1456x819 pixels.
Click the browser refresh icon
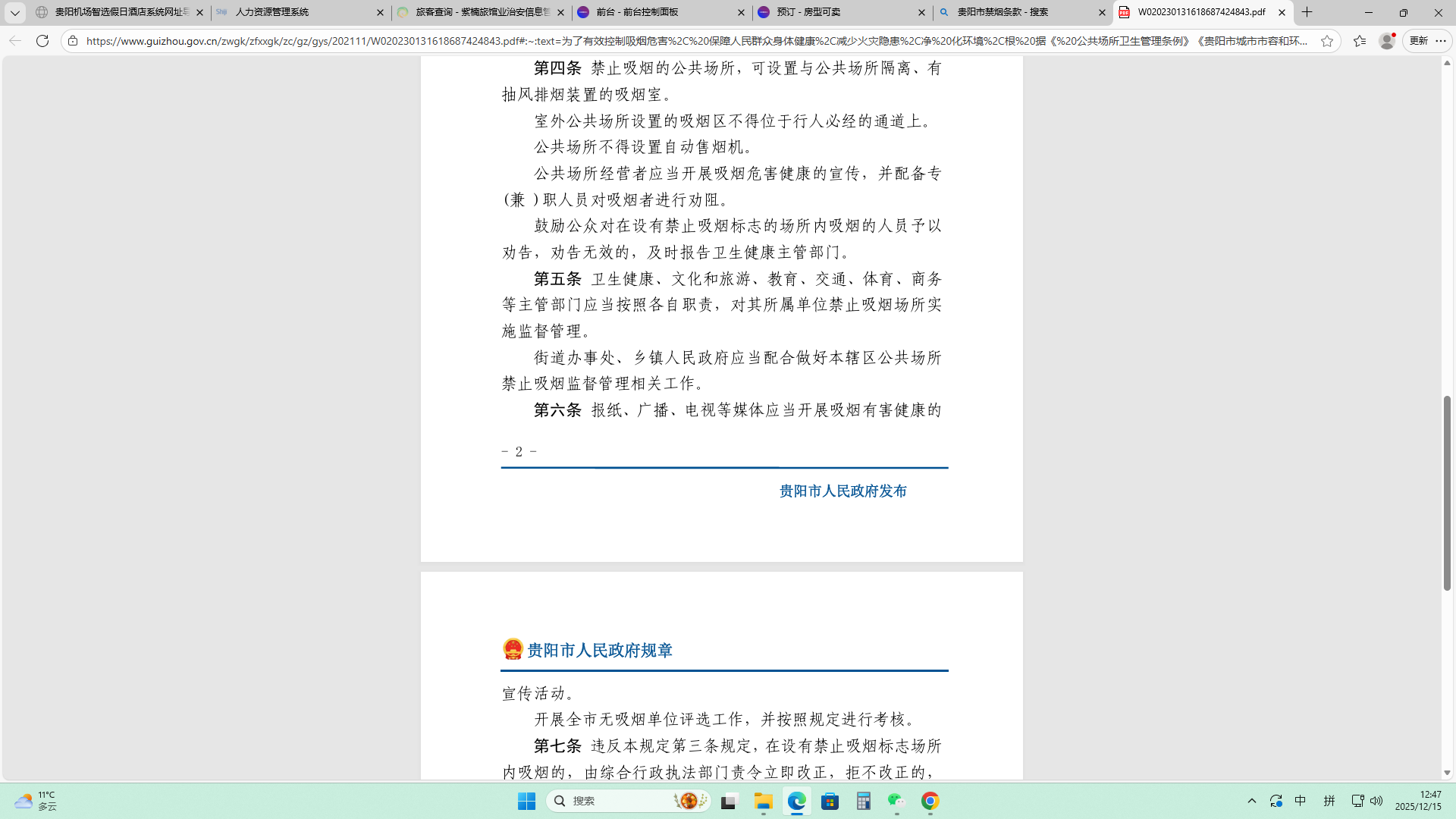(x=42, y=41)
